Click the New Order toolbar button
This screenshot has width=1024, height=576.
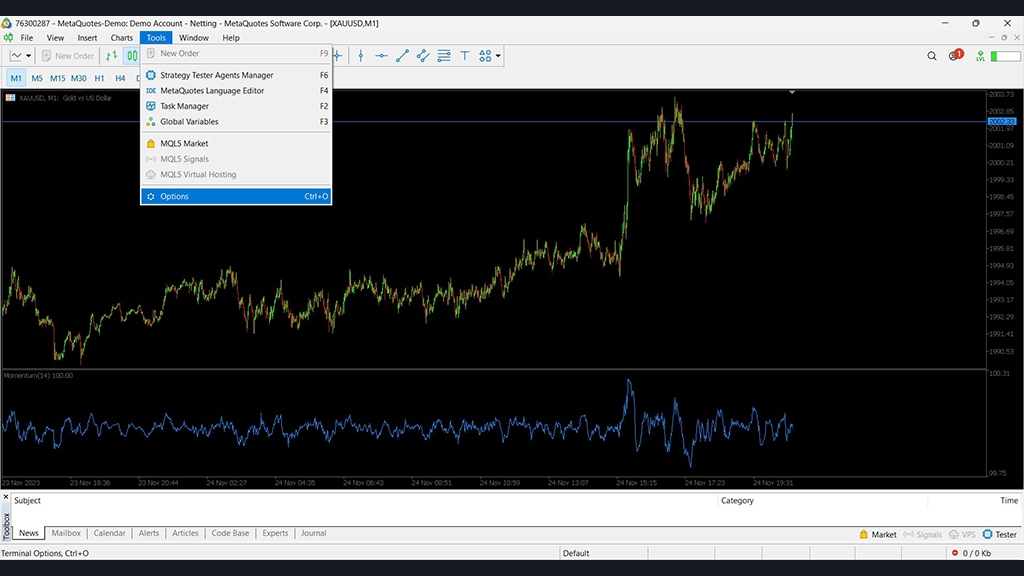pos(68,56)
